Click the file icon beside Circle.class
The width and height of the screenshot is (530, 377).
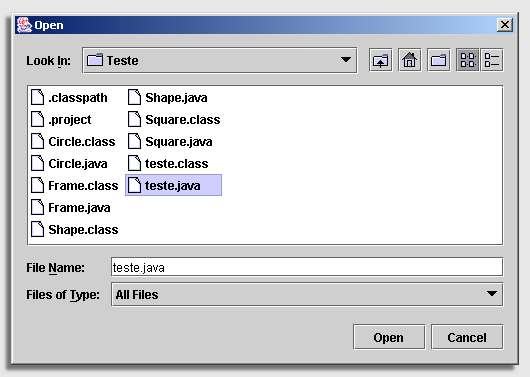pos(37,141)
